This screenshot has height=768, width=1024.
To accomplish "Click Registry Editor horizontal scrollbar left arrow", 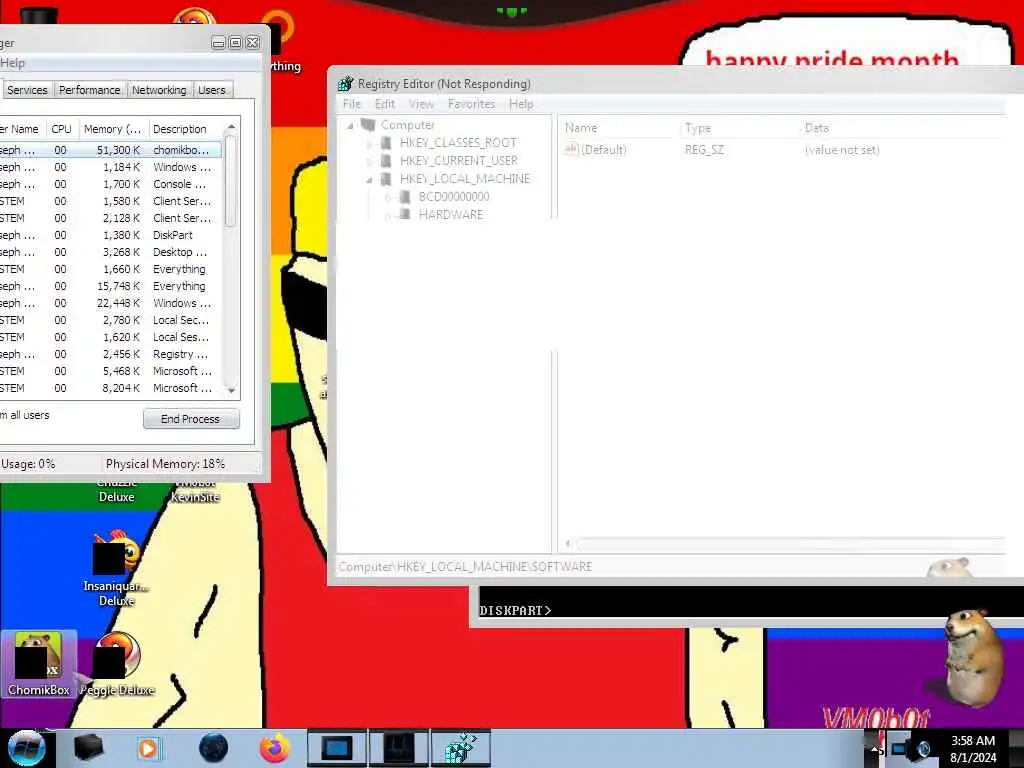I will (568, 543).
